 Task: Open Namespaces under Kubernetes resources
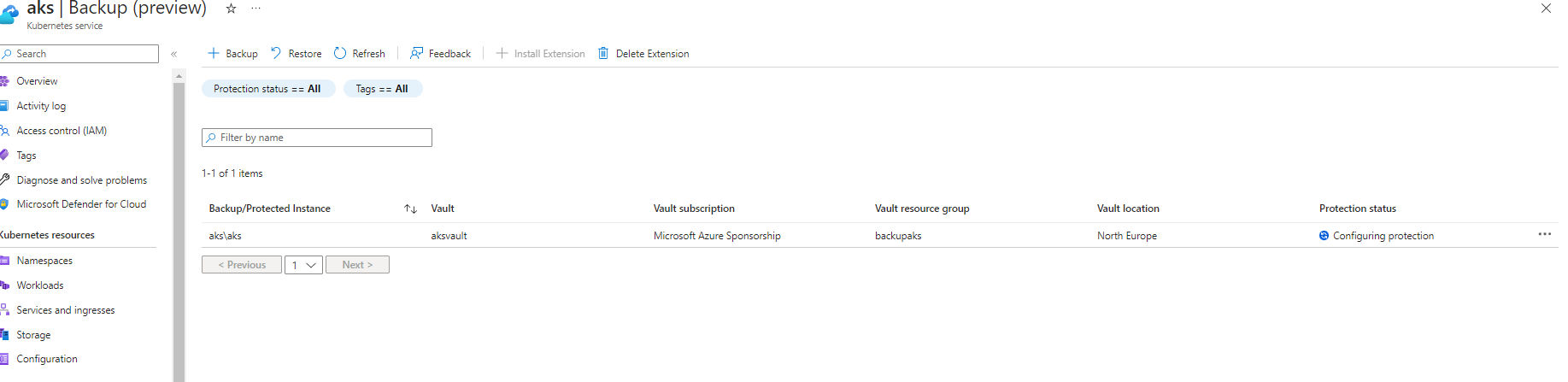44,261
